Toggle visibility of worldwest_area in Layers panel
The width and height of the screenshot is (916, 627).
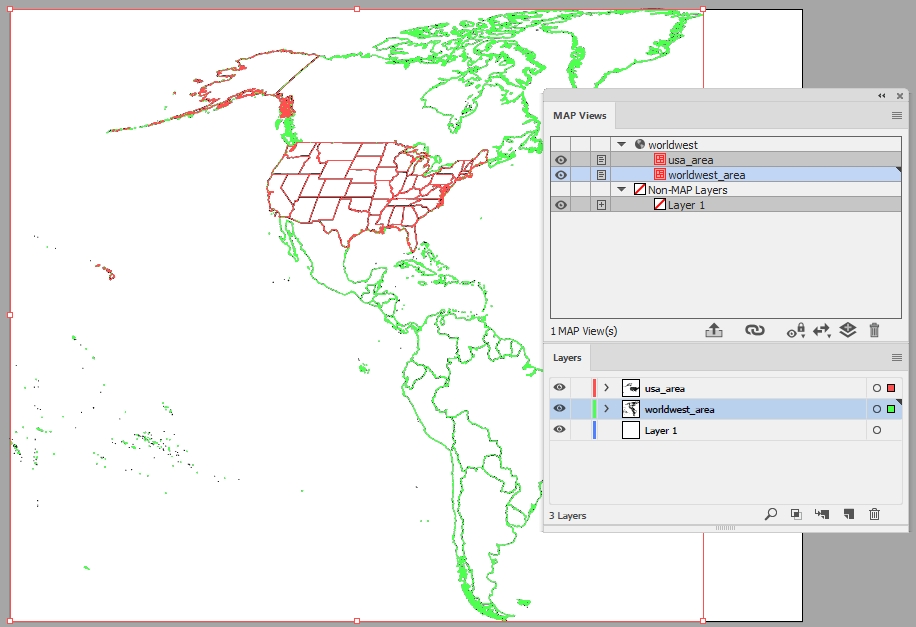coord(560,408)
